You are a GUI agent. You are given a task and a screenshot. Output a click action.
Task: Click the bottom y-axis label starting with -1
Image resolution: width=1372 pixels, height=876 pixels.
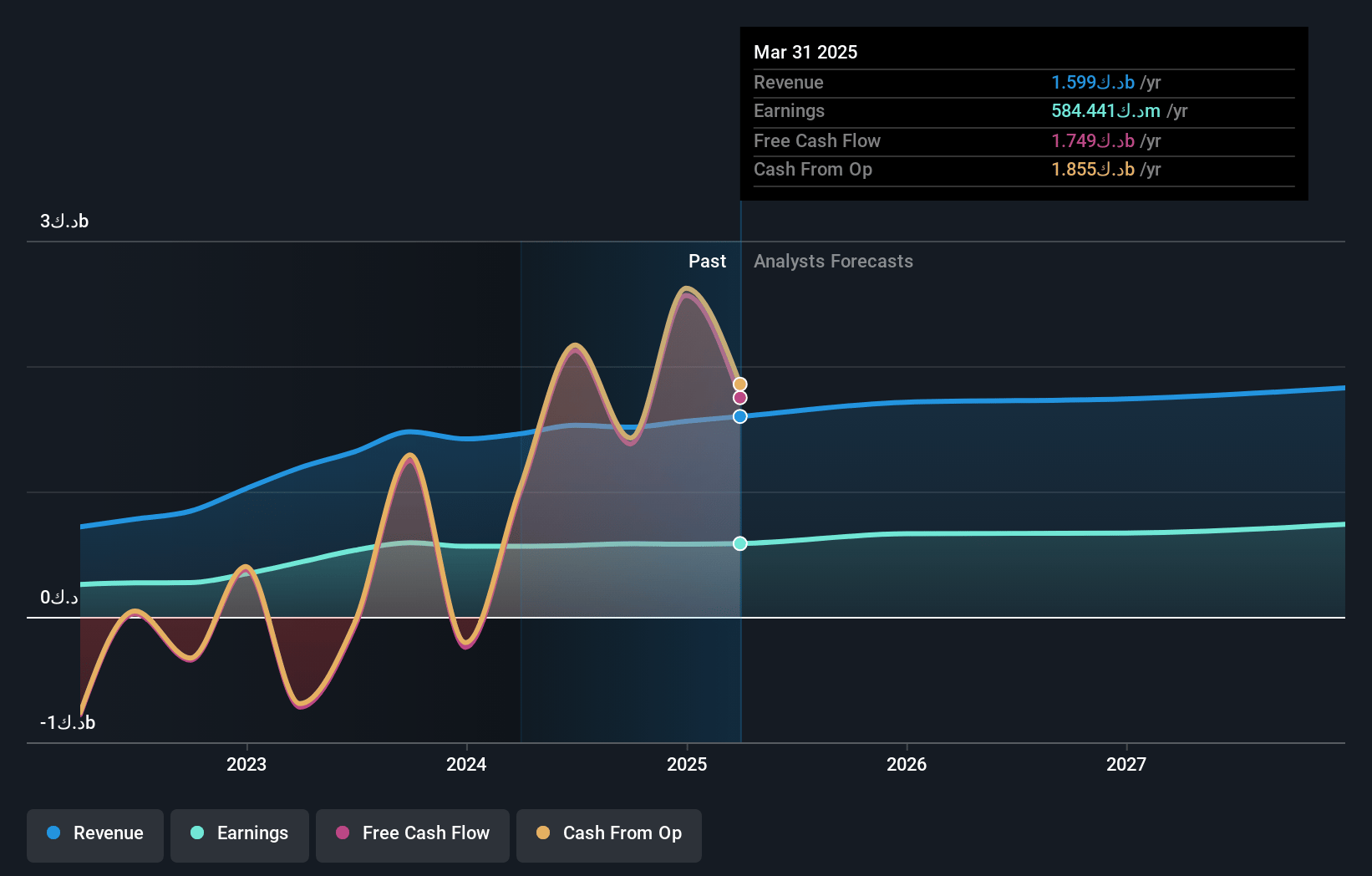(x=68, y=722)
